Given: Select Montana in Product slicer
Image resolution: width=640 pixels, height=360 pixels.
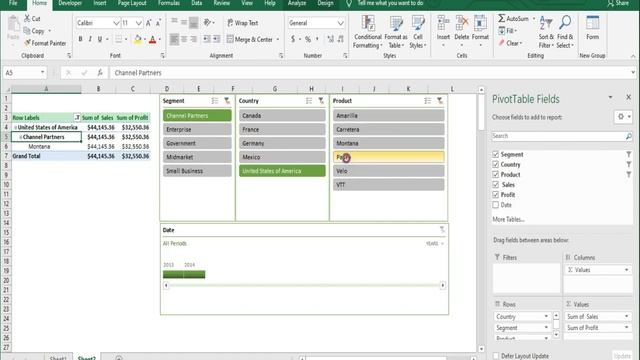Looking at the screenshot, I should coord(389,143).
